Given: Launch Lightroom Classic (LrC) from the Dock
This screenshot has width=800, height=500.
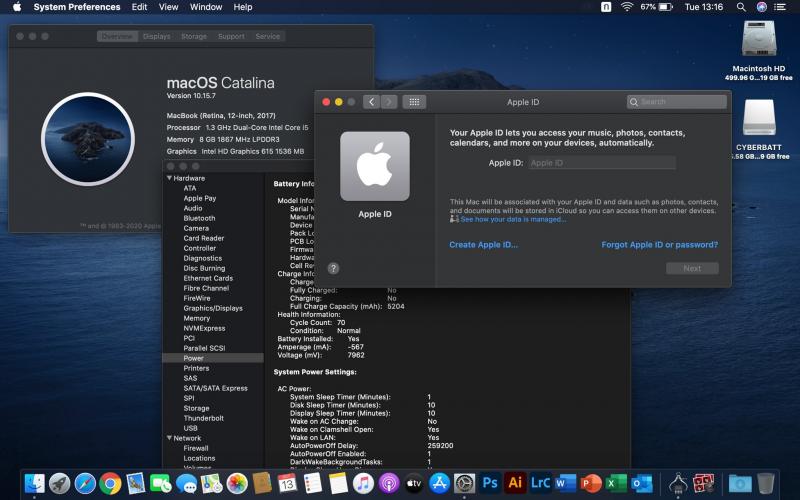Looking at the screenshot, I should click(x=540, y=483).
